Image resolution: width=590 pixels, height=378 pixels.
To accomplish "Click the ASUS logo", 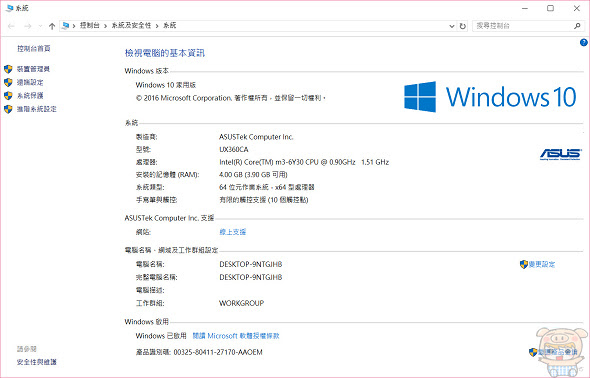I will (561, 154).
